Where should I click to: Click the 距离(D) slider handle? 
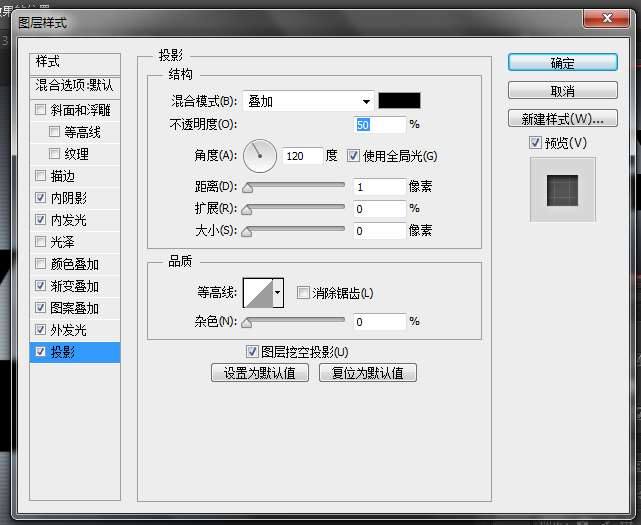(247, 188)
